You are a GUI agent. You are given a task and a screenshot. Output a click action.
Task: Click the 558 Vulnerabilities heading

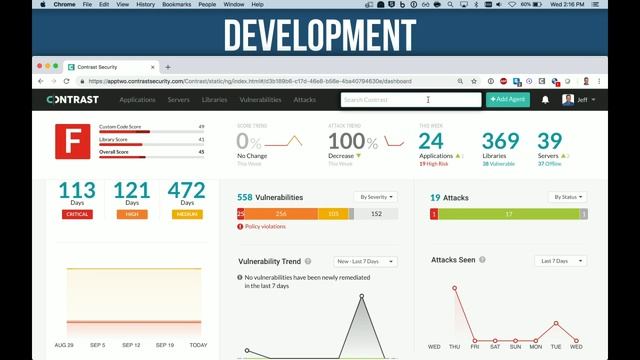270,198
